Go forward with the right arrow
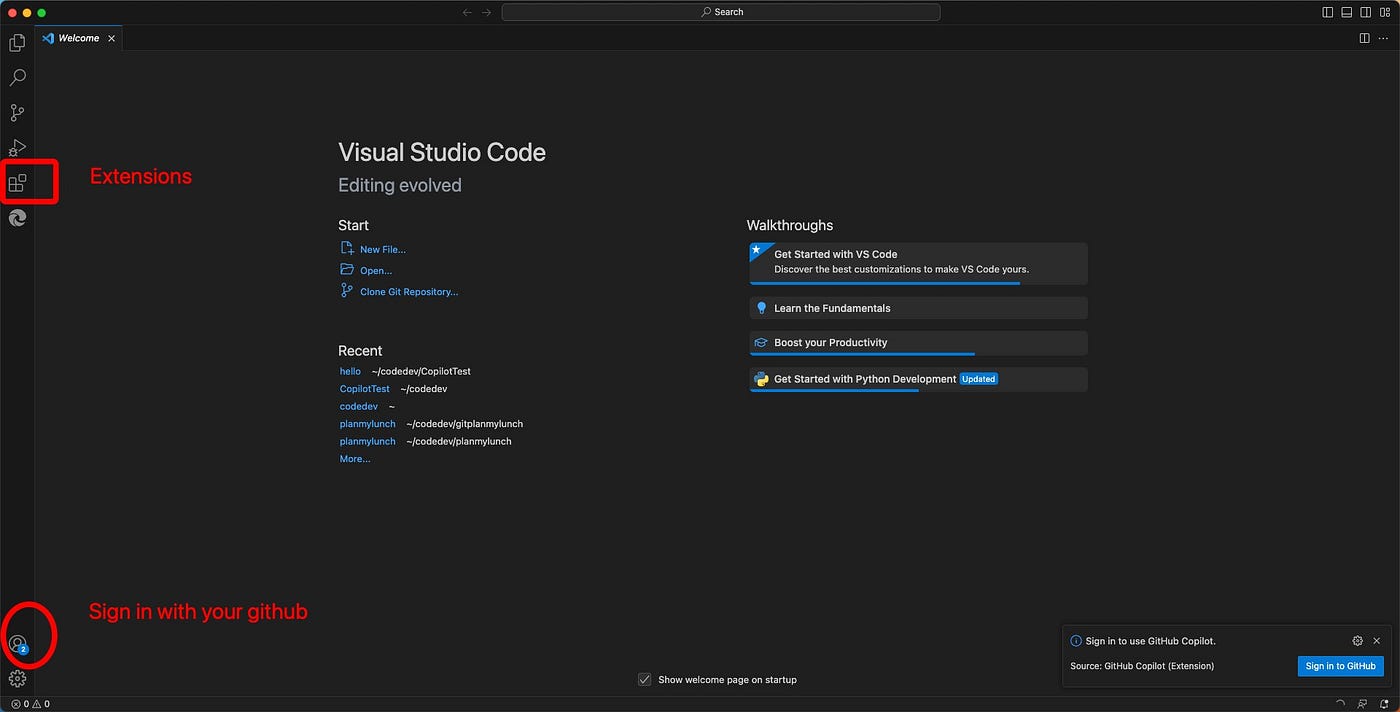 click(487, 12)
